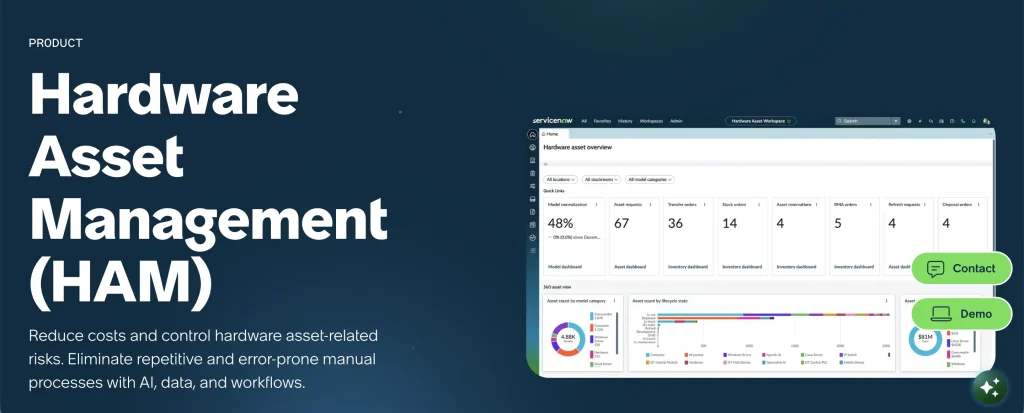Open the Stock orders card's options menu

759,205
